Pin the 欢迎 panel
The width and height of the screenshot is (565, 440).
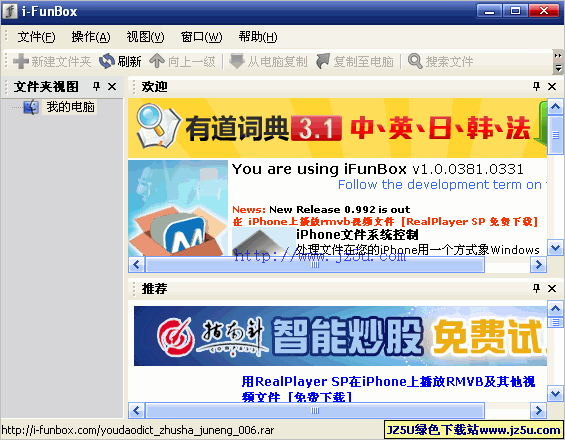click(x=537, y=86)
